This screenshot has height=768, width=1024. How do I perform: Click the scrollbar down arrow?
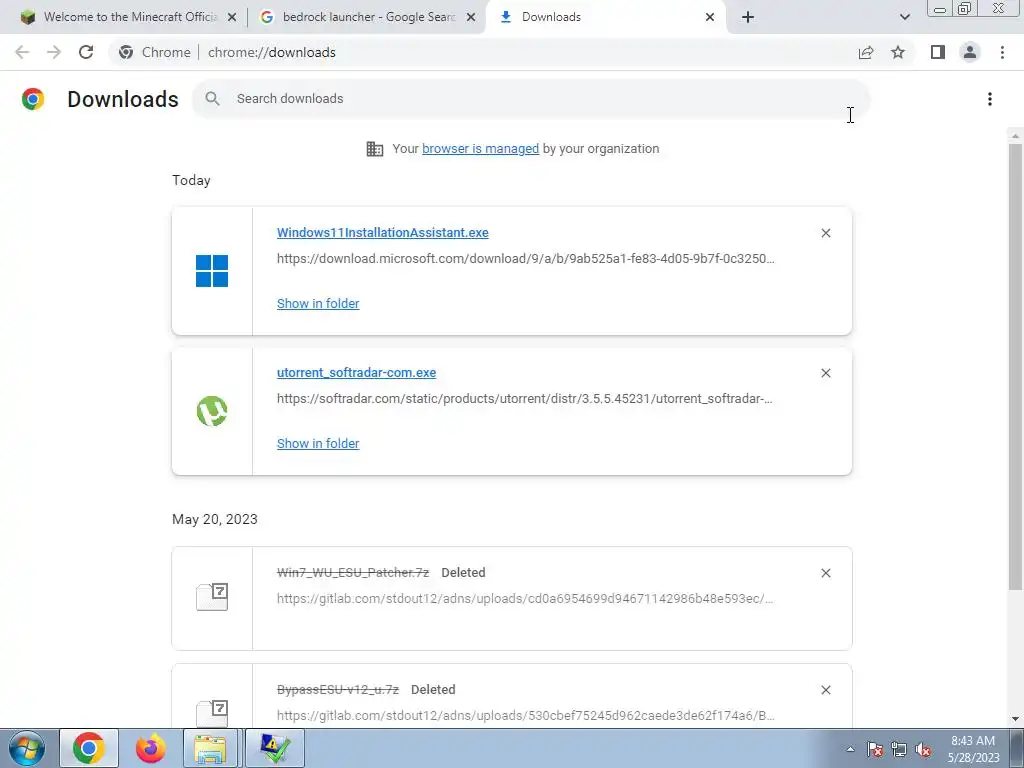pyautogui.click(x=1015, y=719)
